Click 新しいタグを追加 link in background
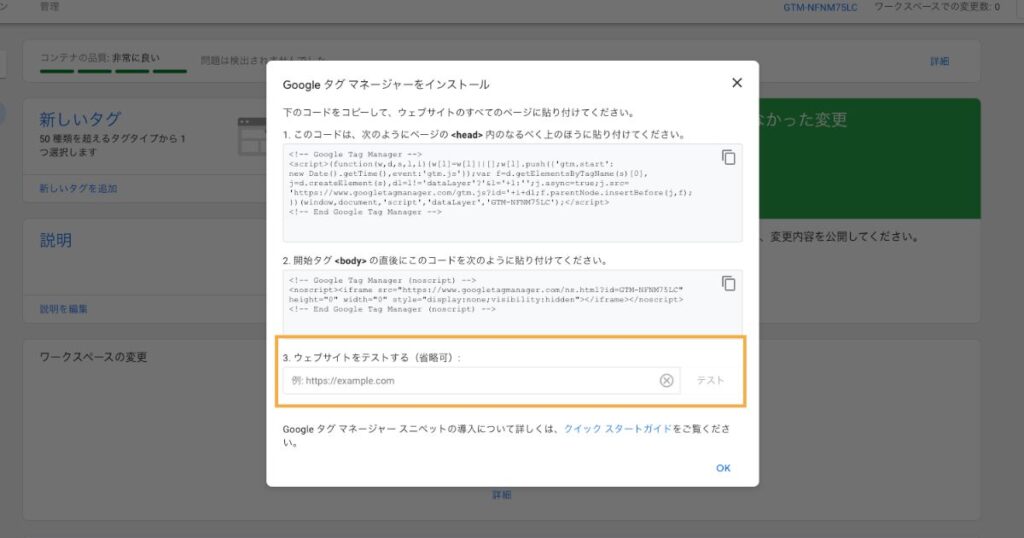Screen dimensions: 1024x538 tap(78, 189)
